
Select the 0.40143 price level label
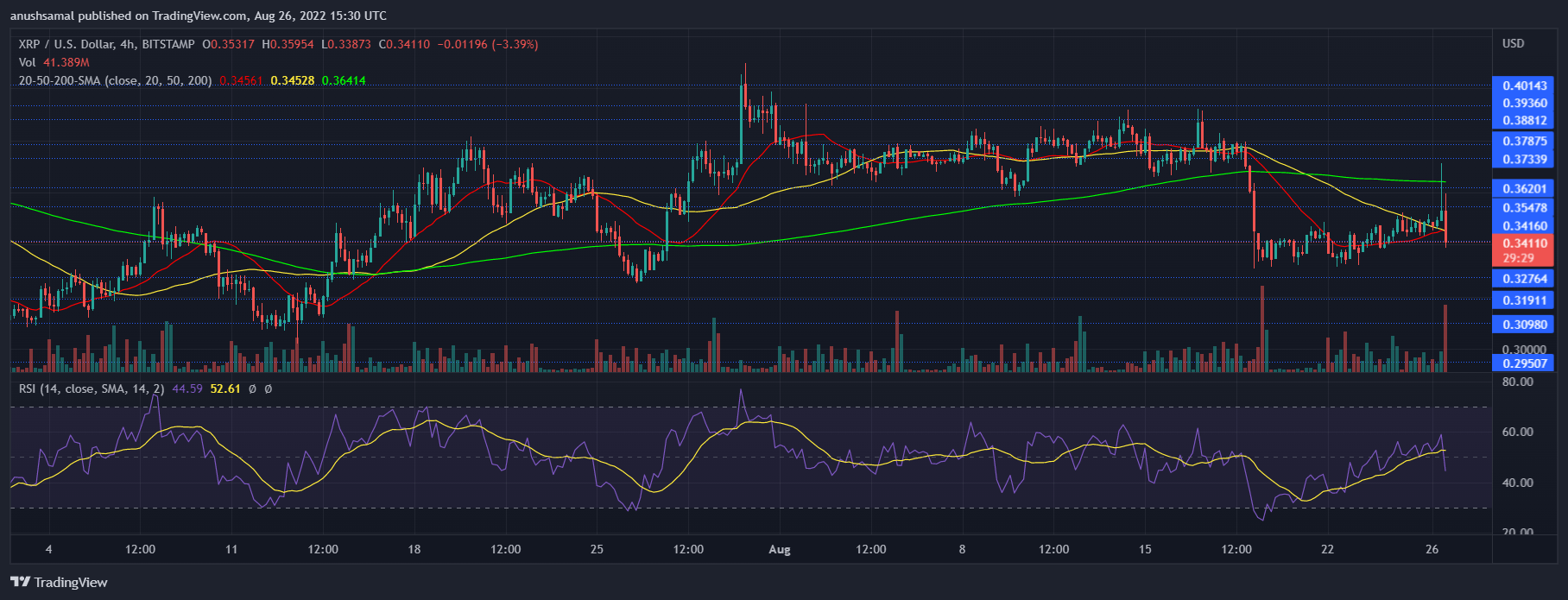(x=1525, y=85)
